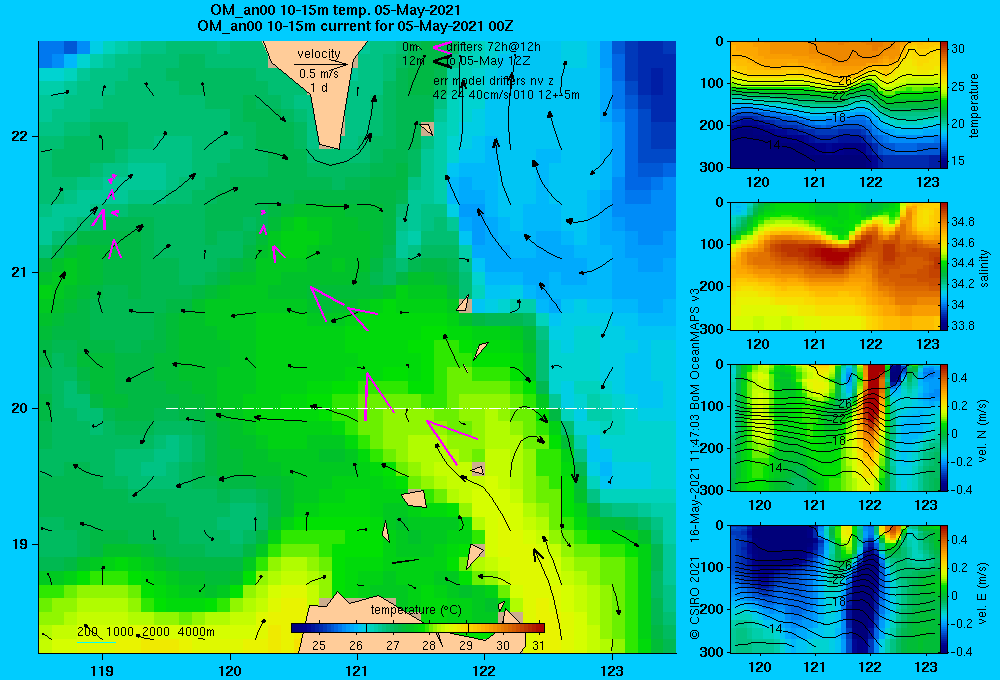Click the '33.8' salinity color bar tick
The height and width of the screenshot is (680, 1000).
[962, 326]
